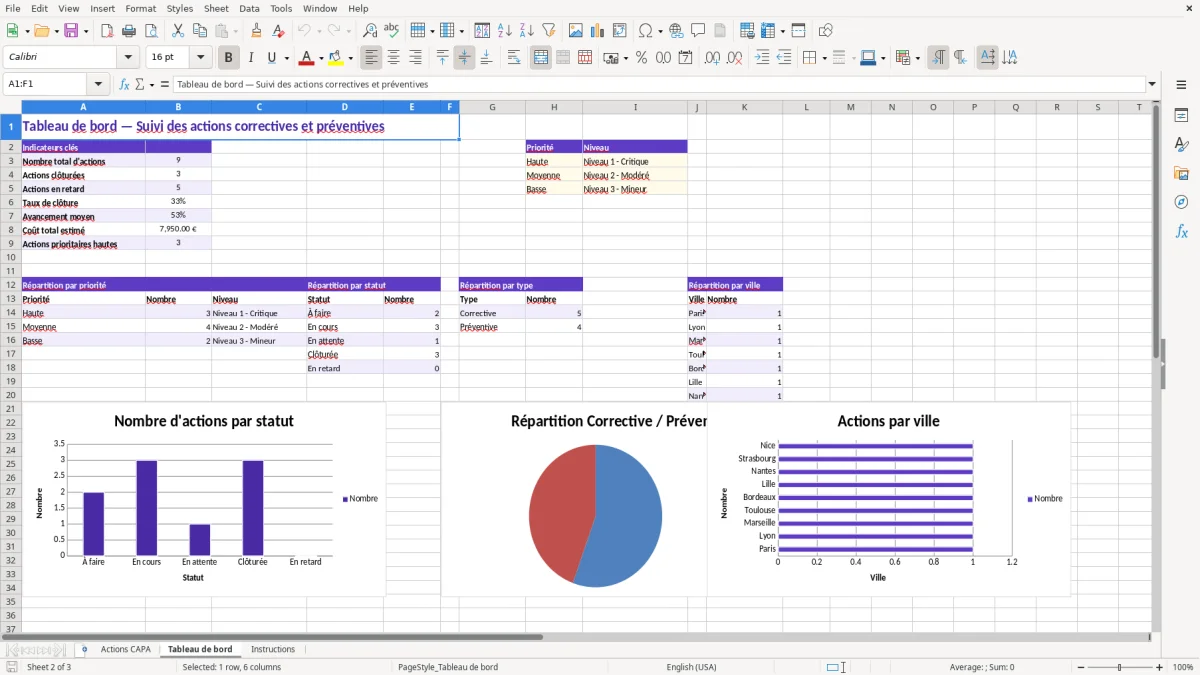Click the Print icon
Viewport: 1200px width, 675px height.
pos(129,31)
